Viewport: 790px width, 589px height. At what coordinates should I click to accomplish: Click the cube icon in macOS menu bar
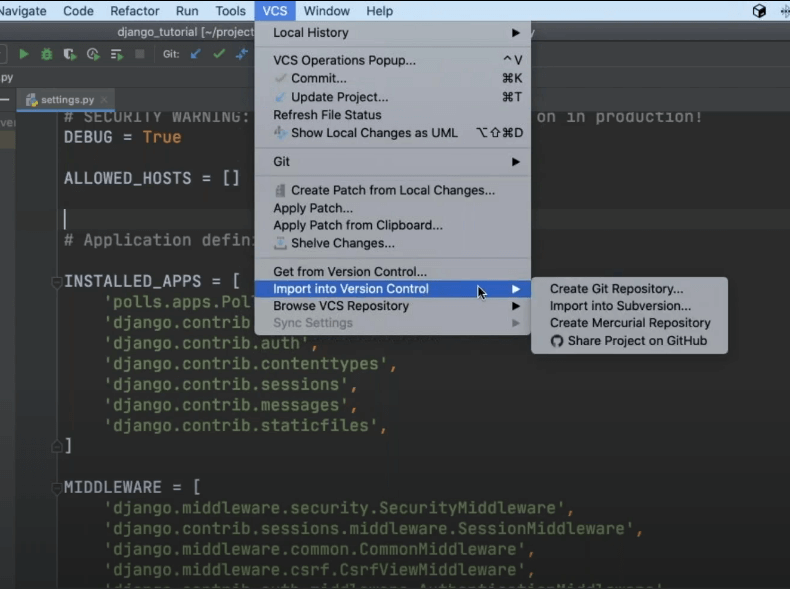(x=759, y=11)
